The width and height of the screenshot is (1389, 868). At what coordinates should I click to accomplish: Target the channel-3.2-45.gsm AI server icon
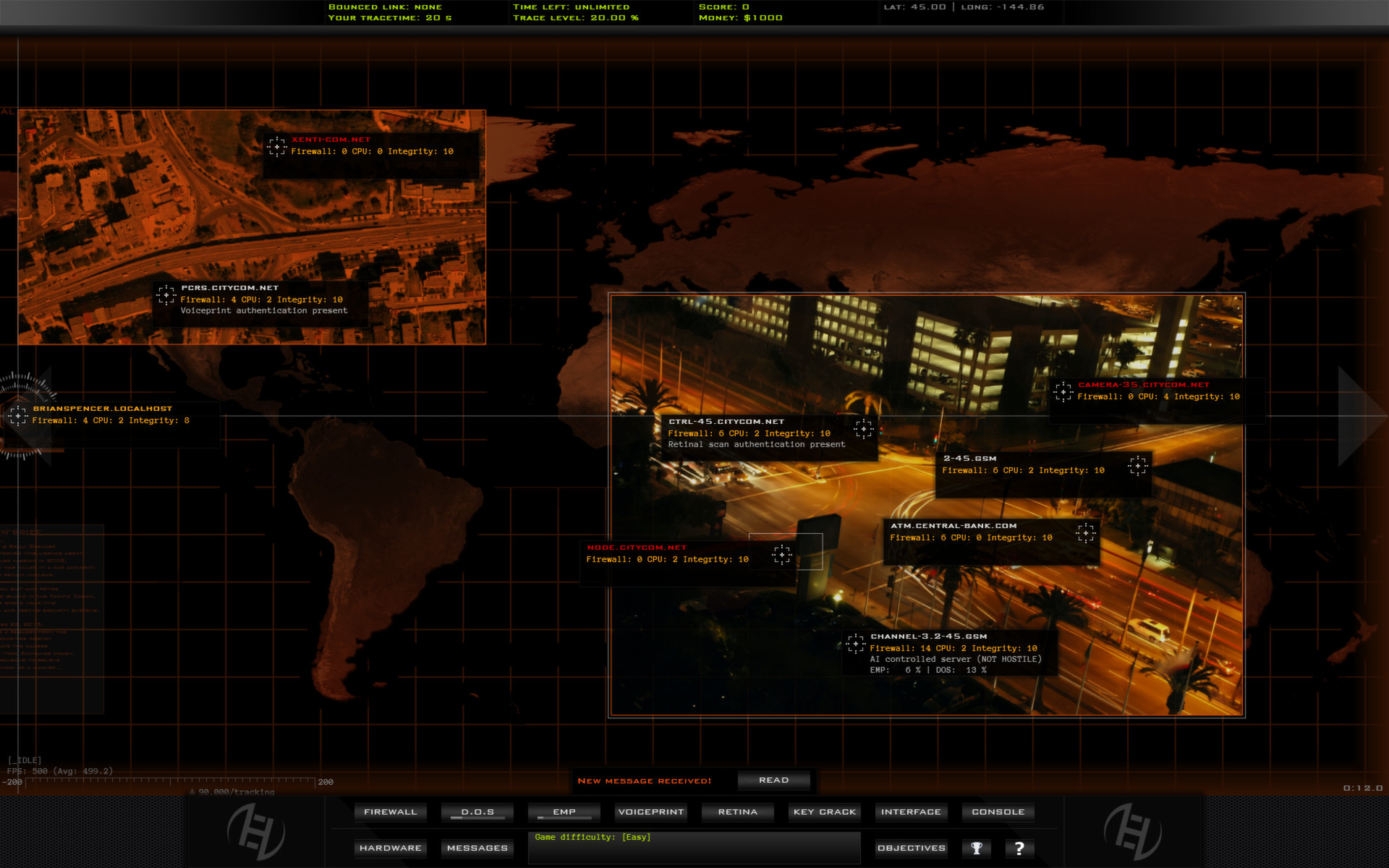coord(856,644)
